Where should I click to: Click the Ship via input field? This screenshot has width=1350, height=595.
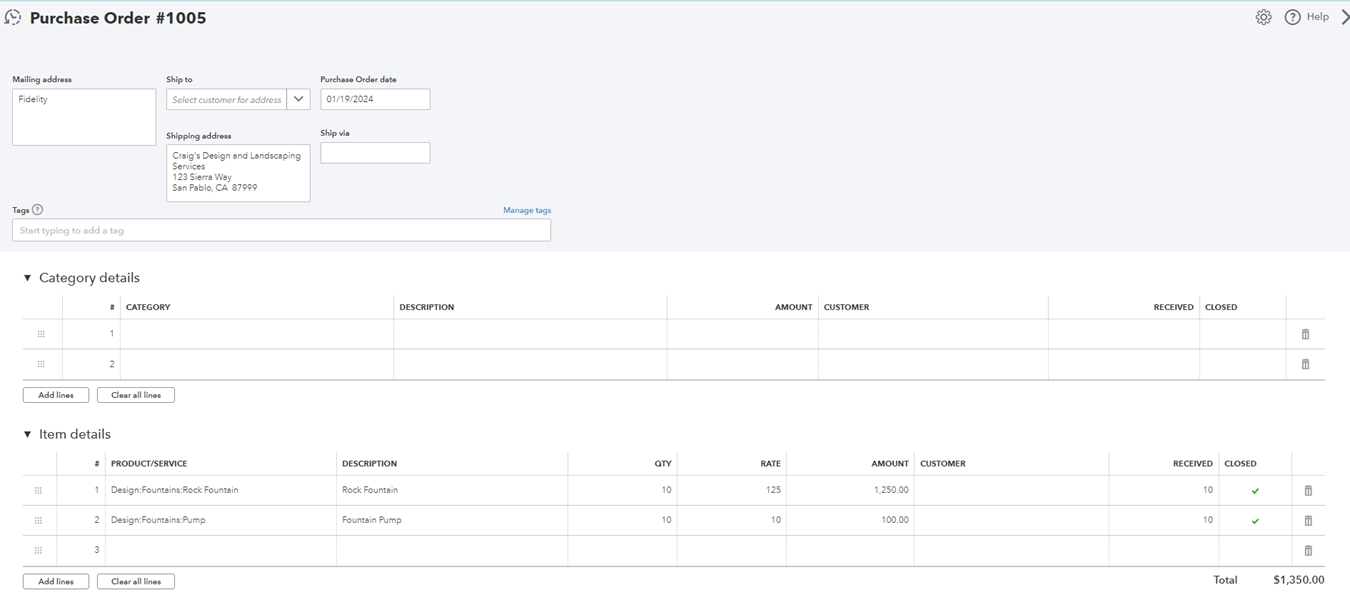375,153
